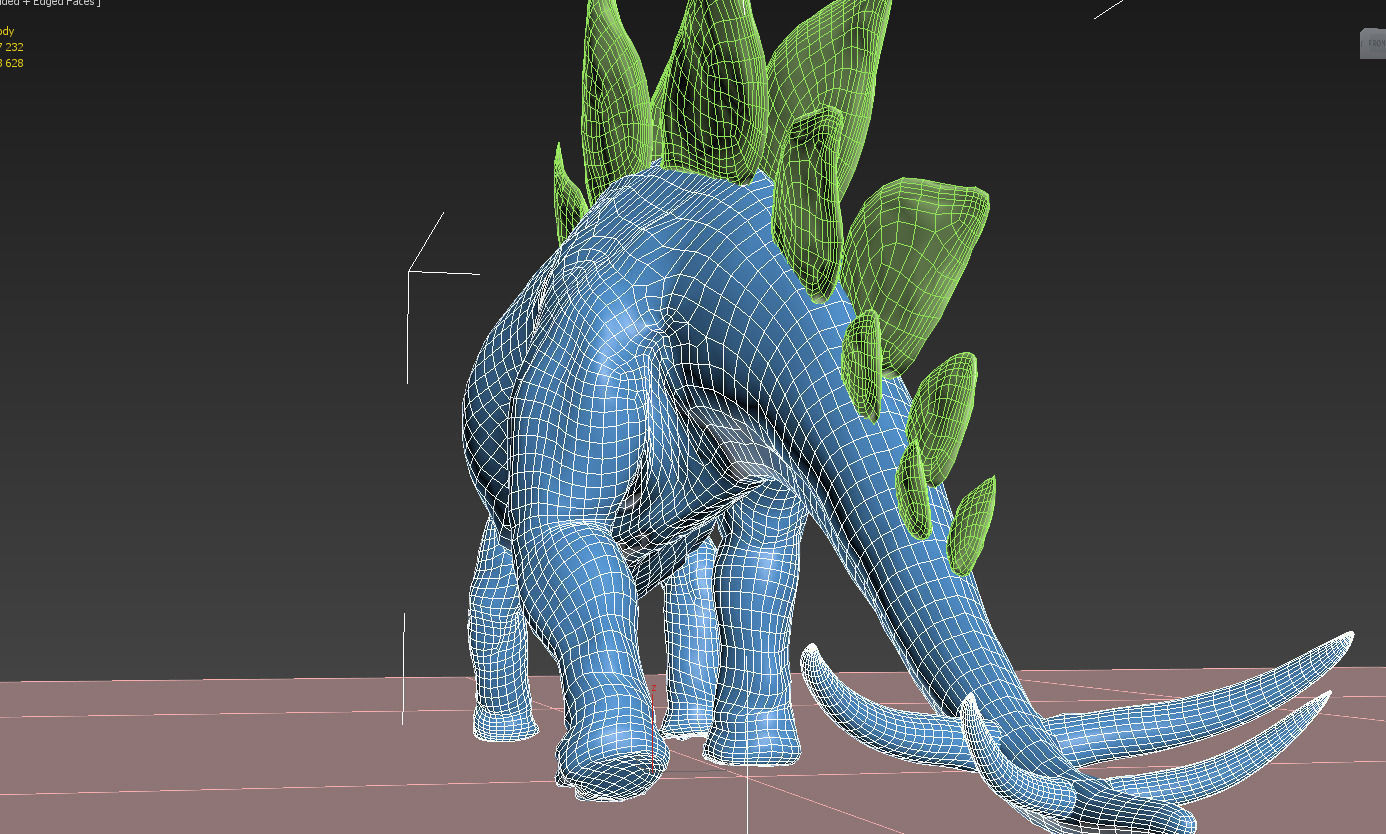Click the yellow '628' statistics value
The width and height of the screenshot is (1386, 834).
tap(14, 63)
